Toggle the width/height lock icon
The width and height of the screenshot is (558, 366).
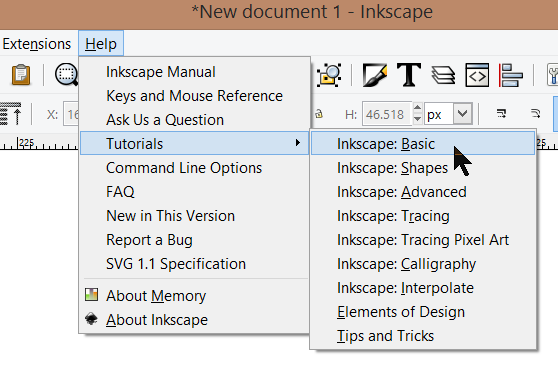tap(319, 114)
